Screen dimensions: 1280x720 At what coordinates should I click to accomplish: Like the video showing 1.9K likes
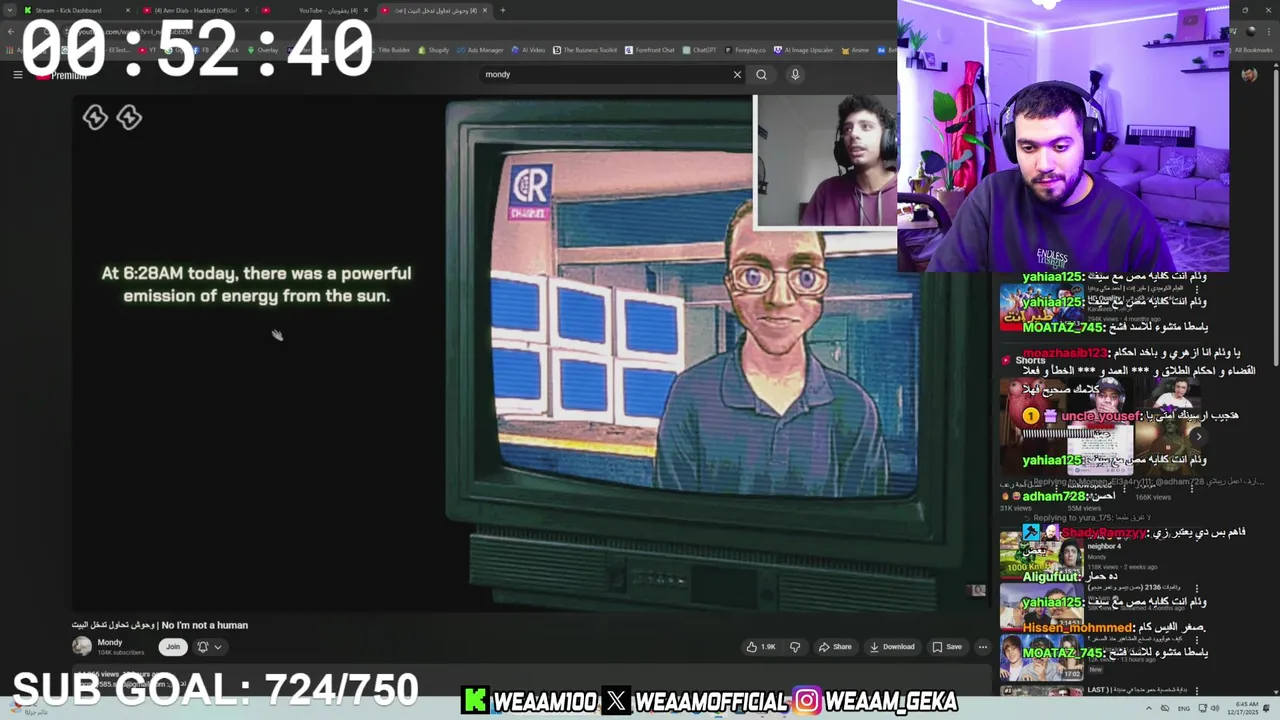(761, 647)
